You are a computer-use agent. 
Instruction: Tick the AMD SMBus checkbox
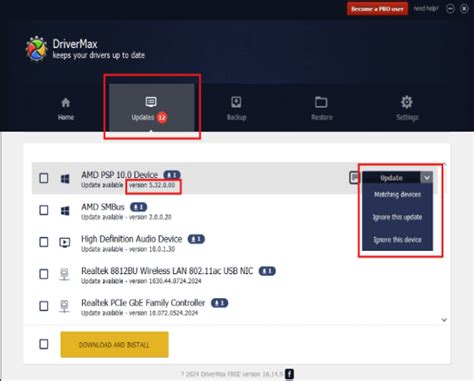[x=44, y=210]
